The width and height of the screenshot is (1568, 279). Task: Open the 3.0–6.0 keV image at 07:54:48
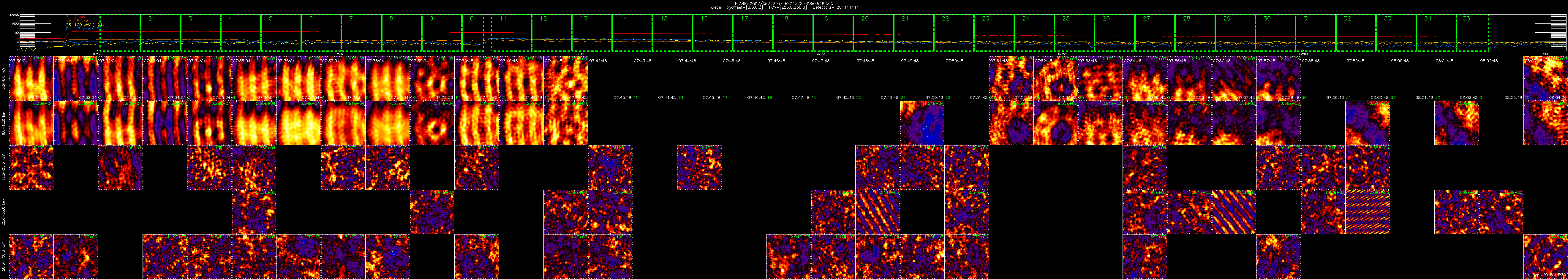(1144, 78)
